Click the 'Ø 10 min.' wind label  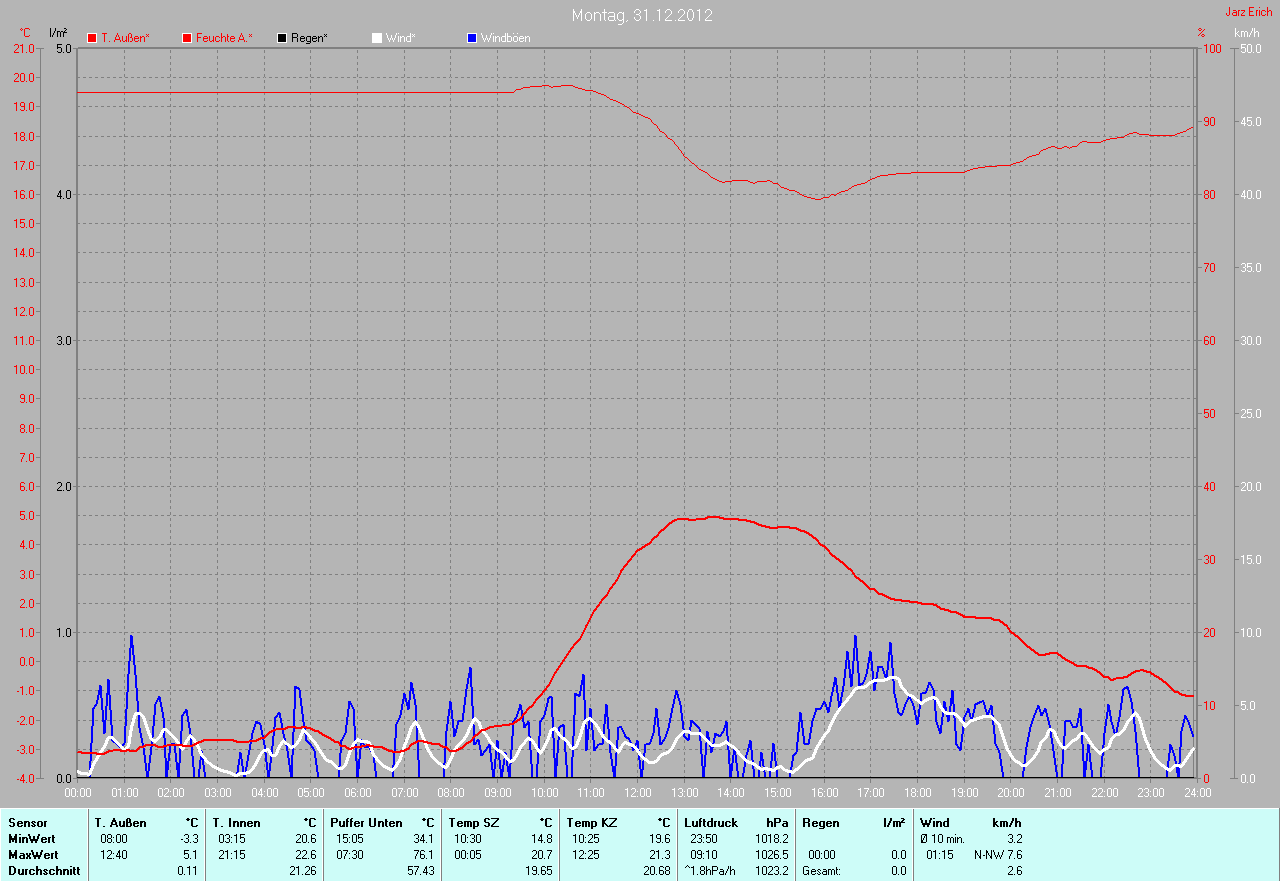tap(944, 839)
